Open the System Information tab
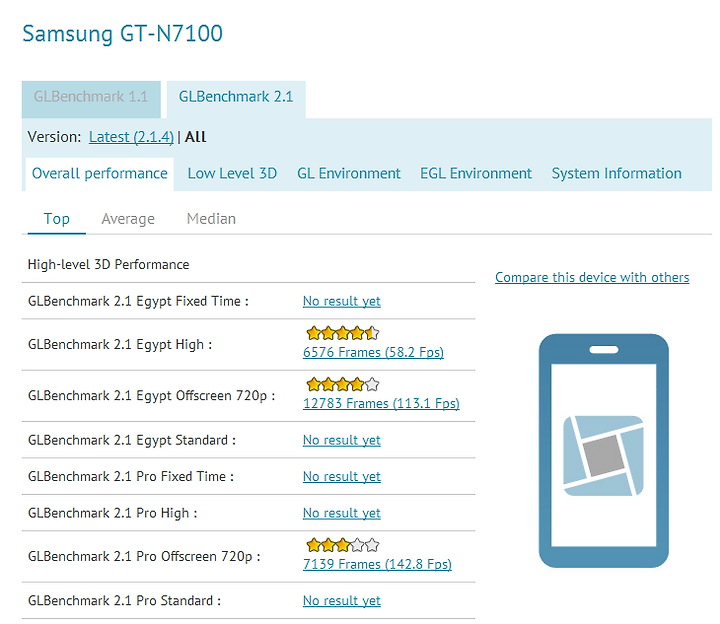Image resolution: width=720 pixels, height=624 pixels. click(x=617, y=174)
